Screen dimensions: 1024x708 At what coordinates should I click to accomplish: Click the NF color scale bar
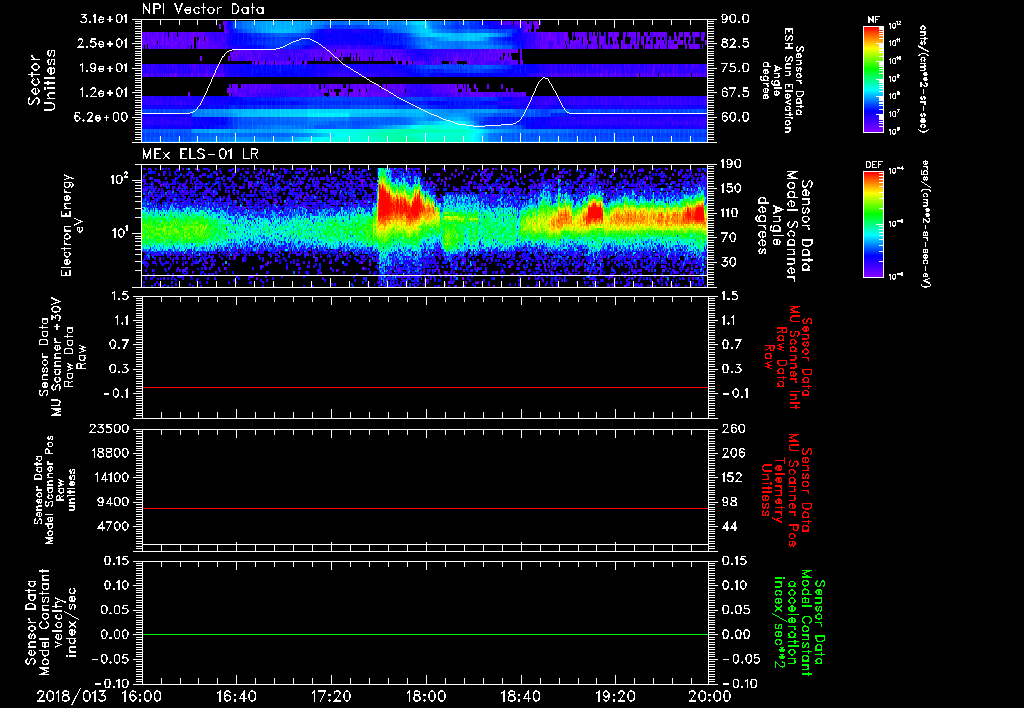(871, 79)
